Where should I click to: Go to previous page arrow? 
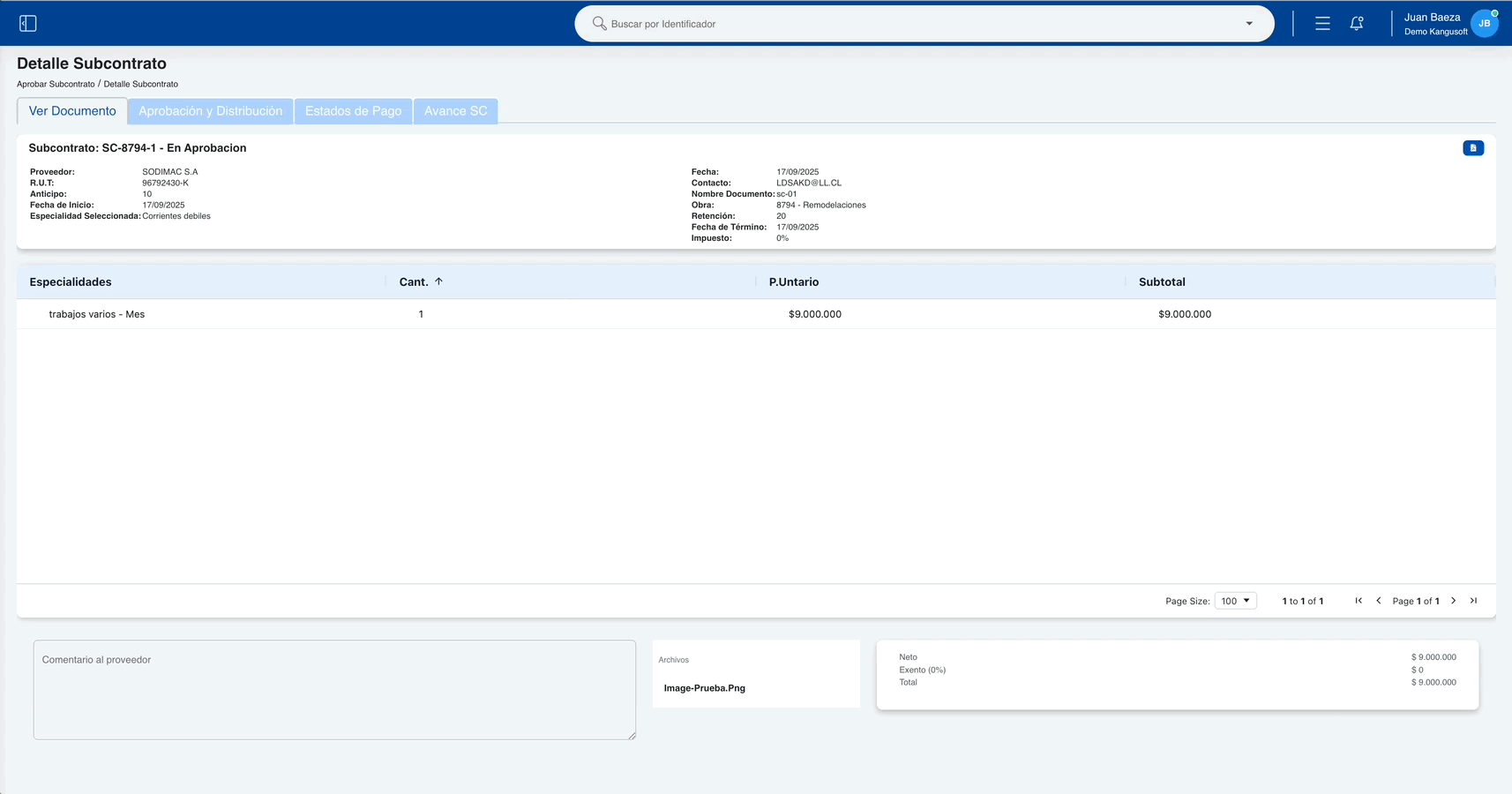point(1379,601)
